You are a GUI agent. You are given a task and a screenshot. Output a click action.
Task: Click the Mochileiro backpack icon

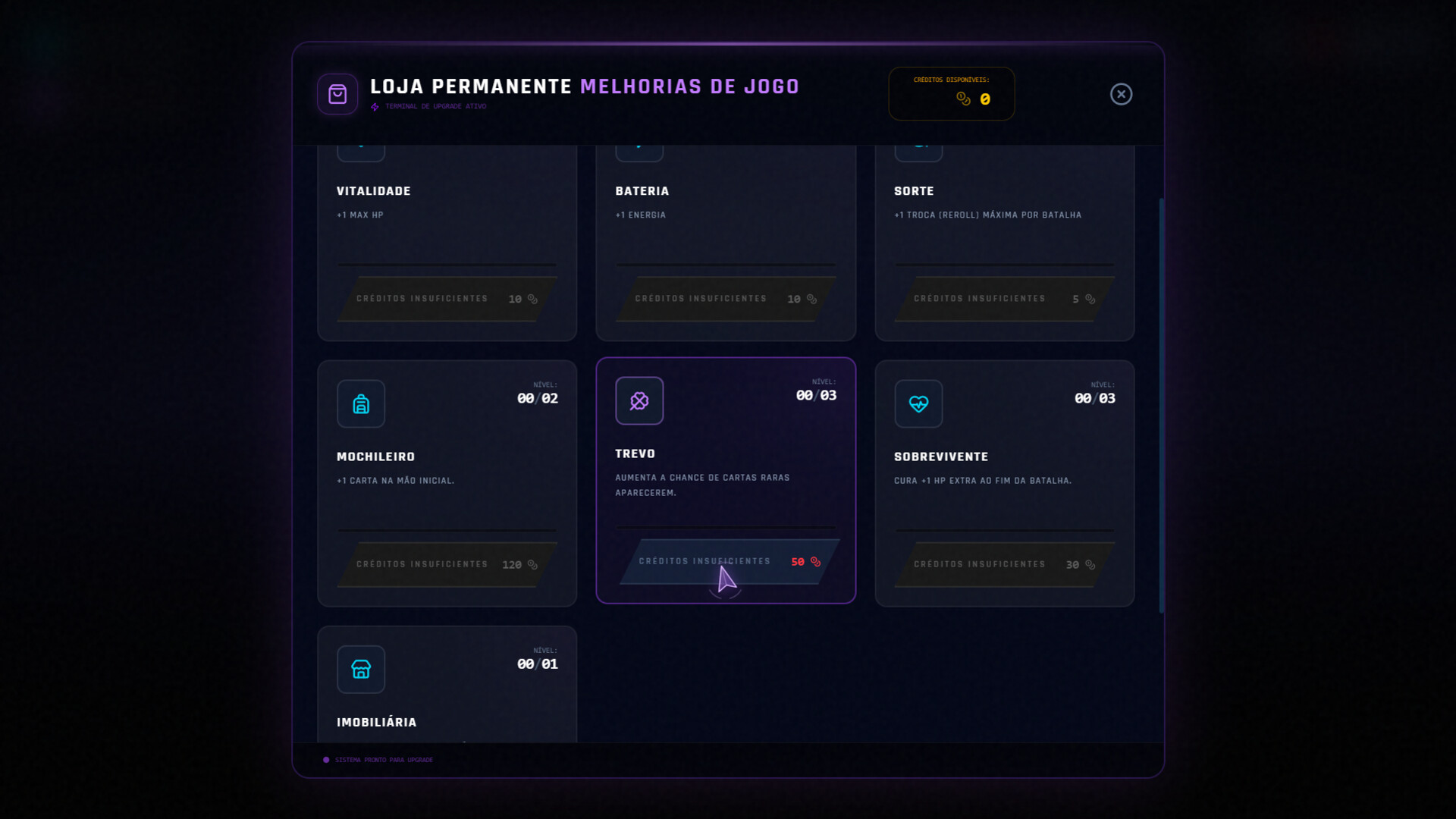361,404
